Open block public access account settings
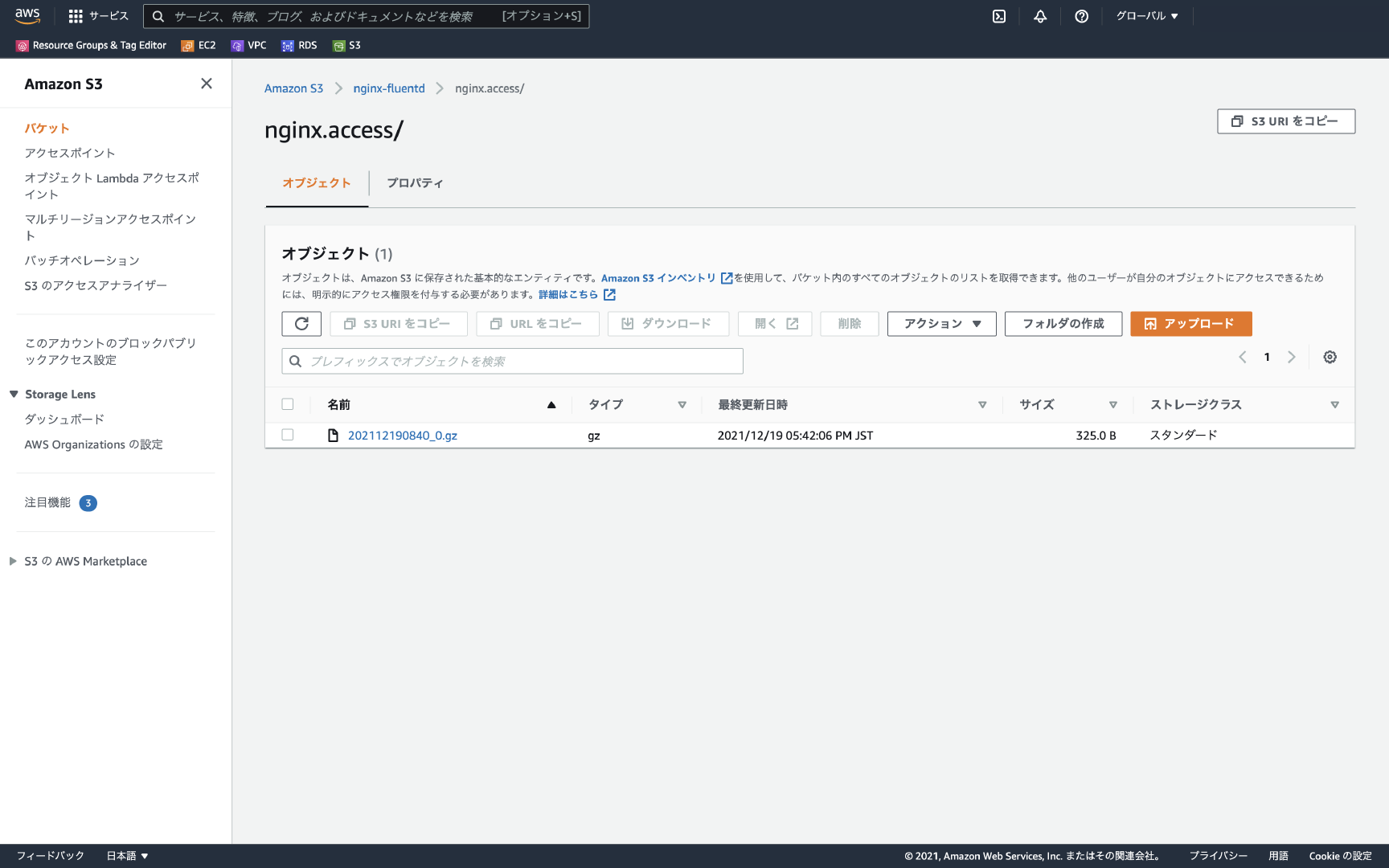The image size is (1389, 868). 110,351
